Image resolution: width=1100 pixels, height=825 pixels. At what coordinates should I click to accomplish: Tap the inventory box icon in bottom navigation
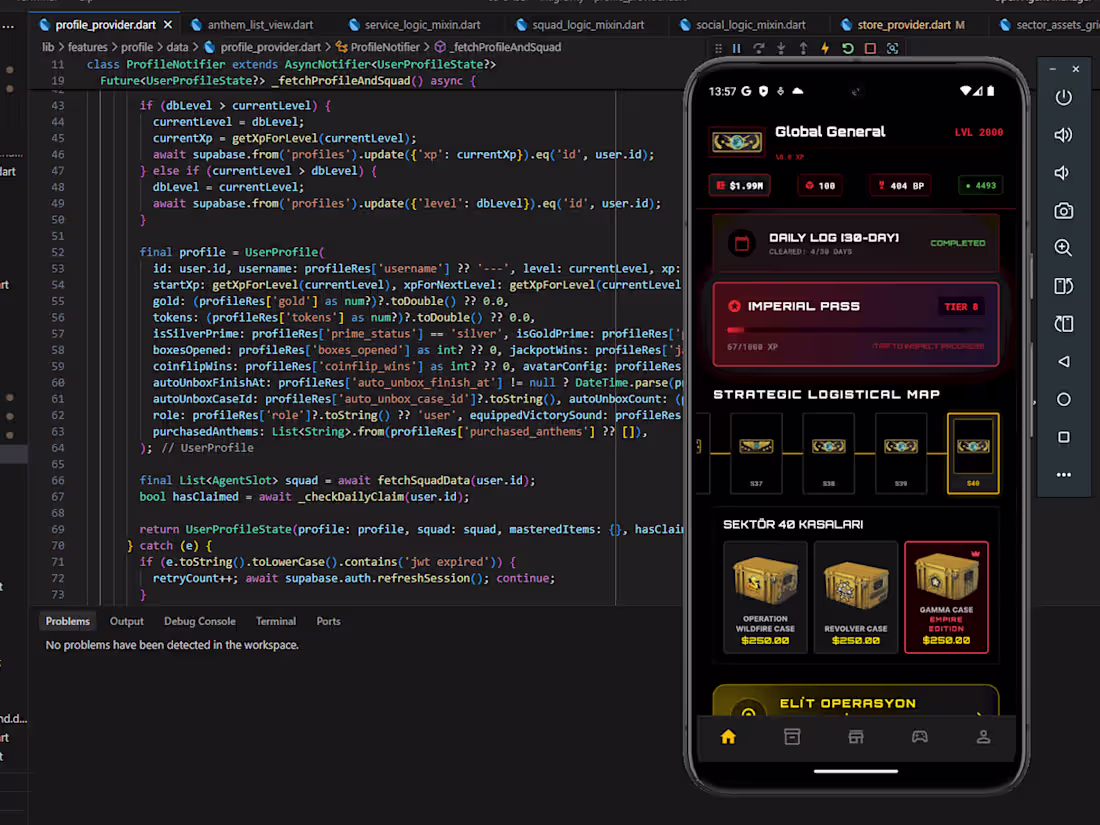point(792,737)
